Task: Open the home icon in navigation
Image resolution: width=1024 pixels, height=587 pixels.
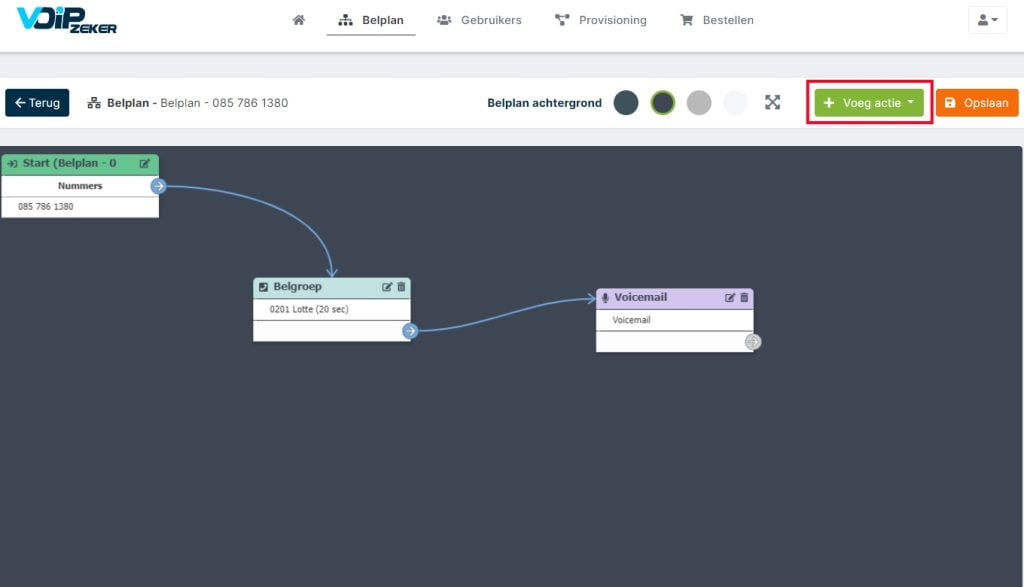Action: coord(298,20)
